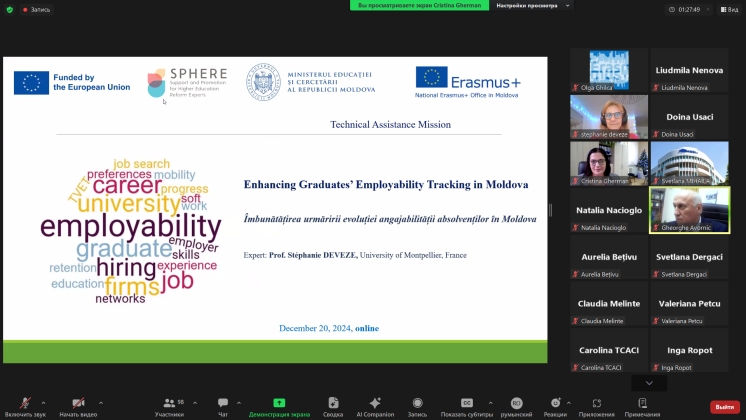Open the Чат chat panel
Screen dimensions: 746x420
pyautogui.click(x=223, y=403)
